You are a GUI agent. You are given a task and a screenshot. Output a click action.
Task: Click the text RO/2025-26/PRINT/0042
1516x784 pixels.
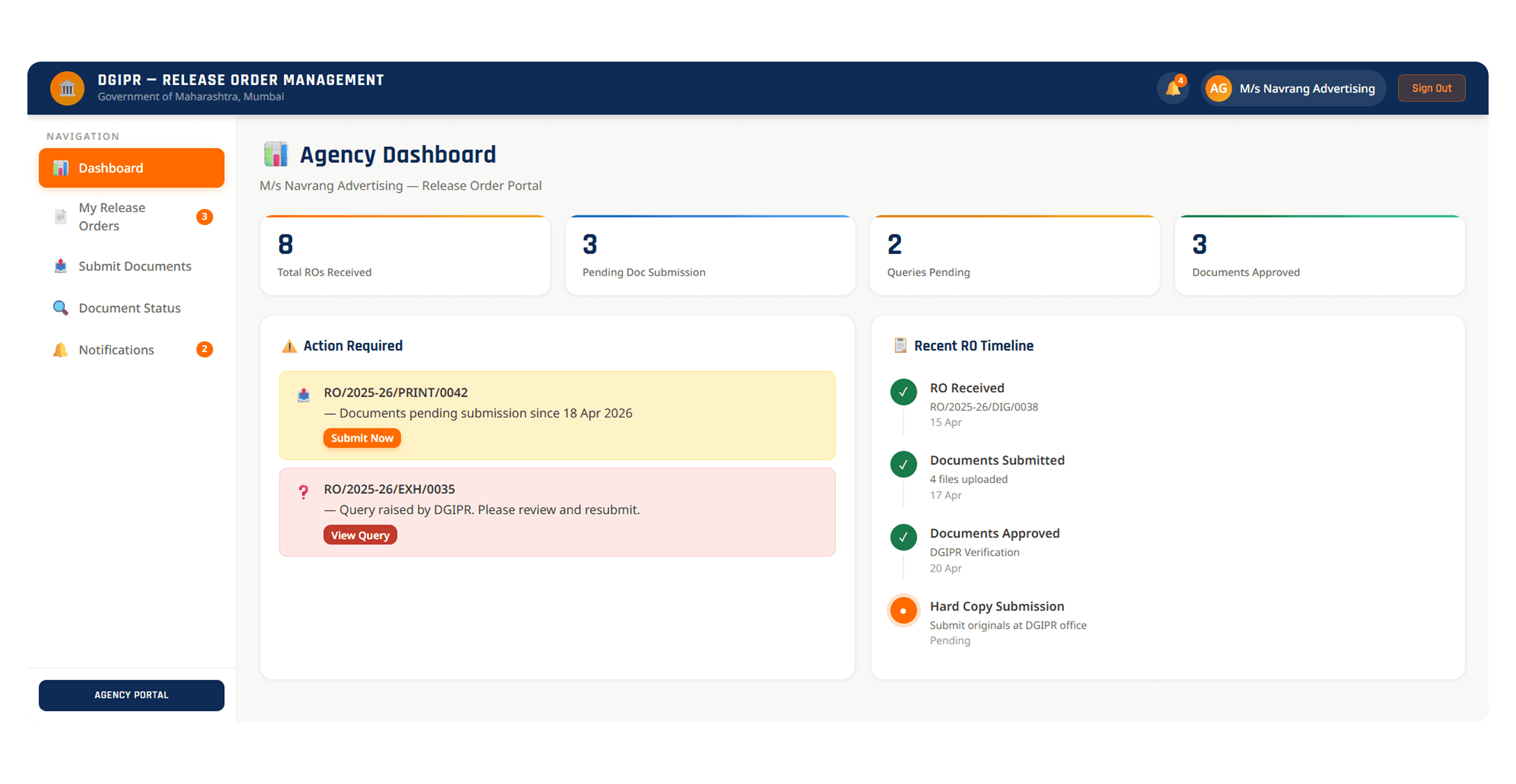click(x=396, y=393)
